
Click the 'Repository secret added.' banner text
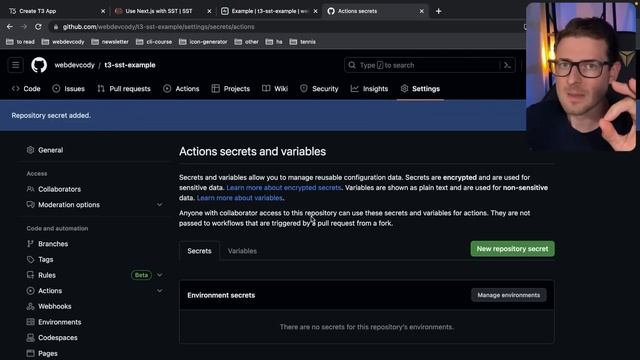[x=51, y=116]
